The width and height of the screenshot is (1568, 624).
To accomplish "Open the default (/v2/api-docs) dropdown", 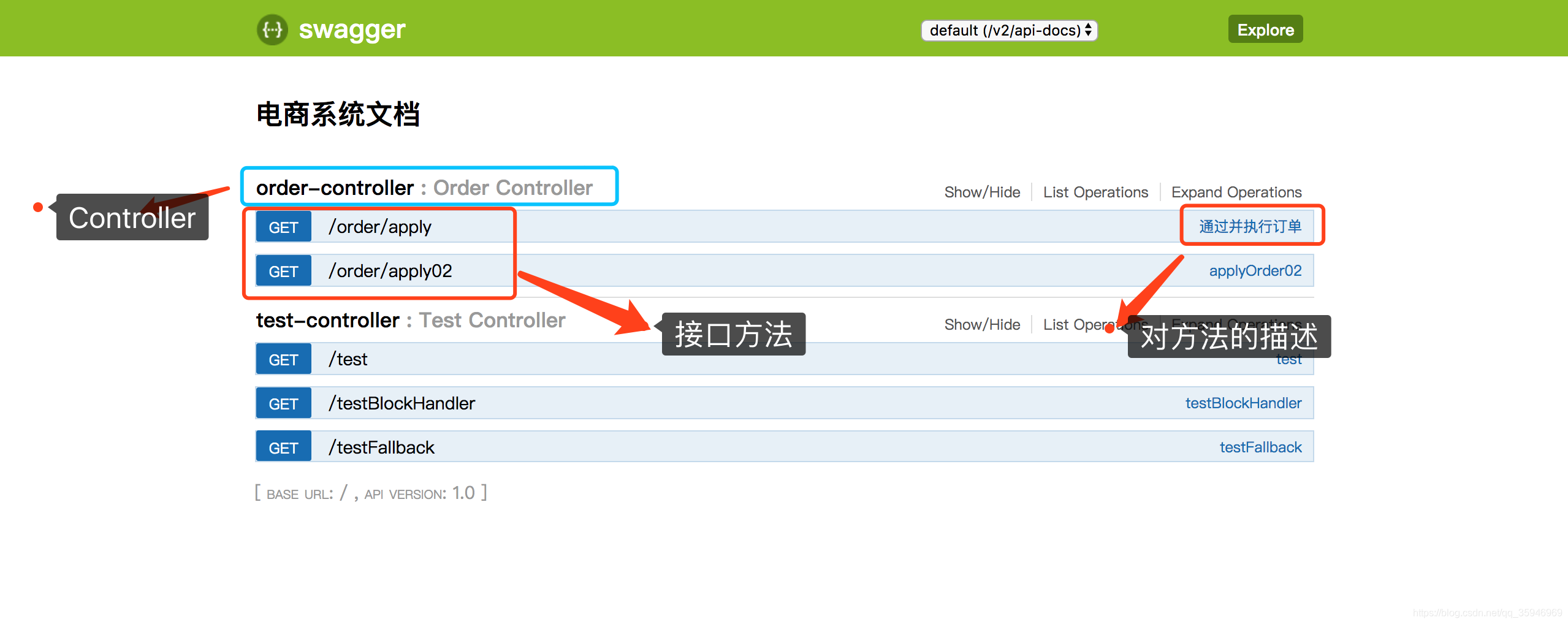I will tap(1009, 30).
